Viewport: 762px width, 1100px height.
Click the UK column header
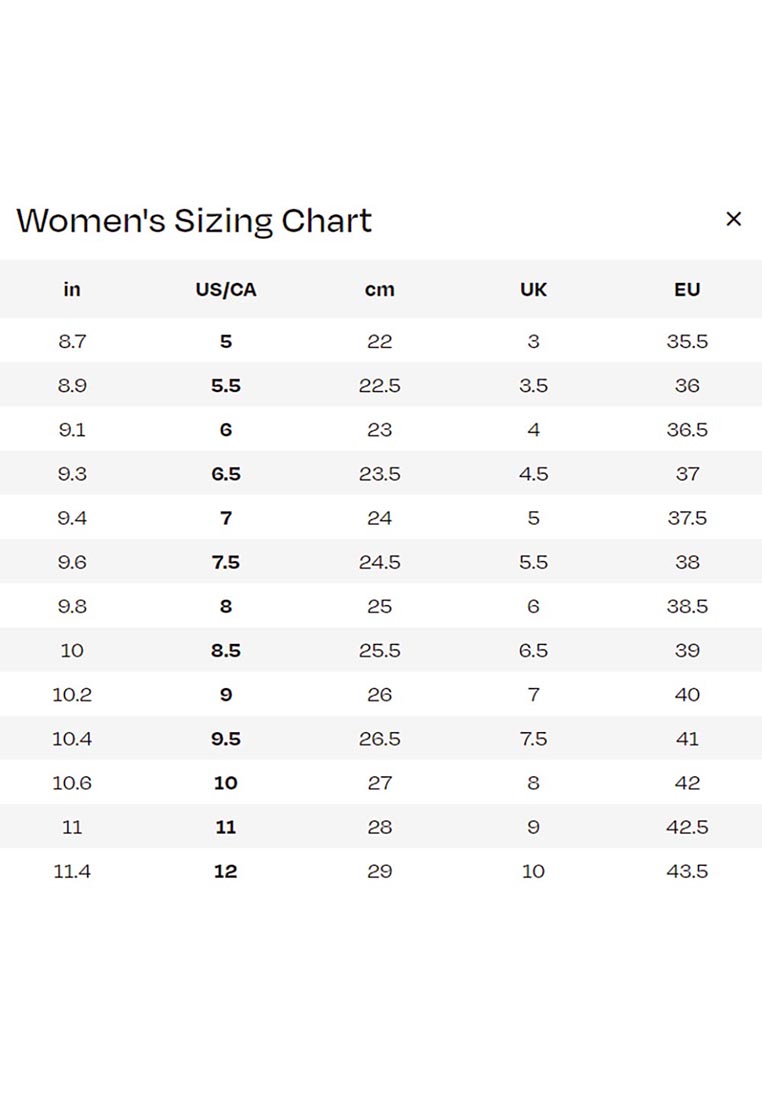533,290
